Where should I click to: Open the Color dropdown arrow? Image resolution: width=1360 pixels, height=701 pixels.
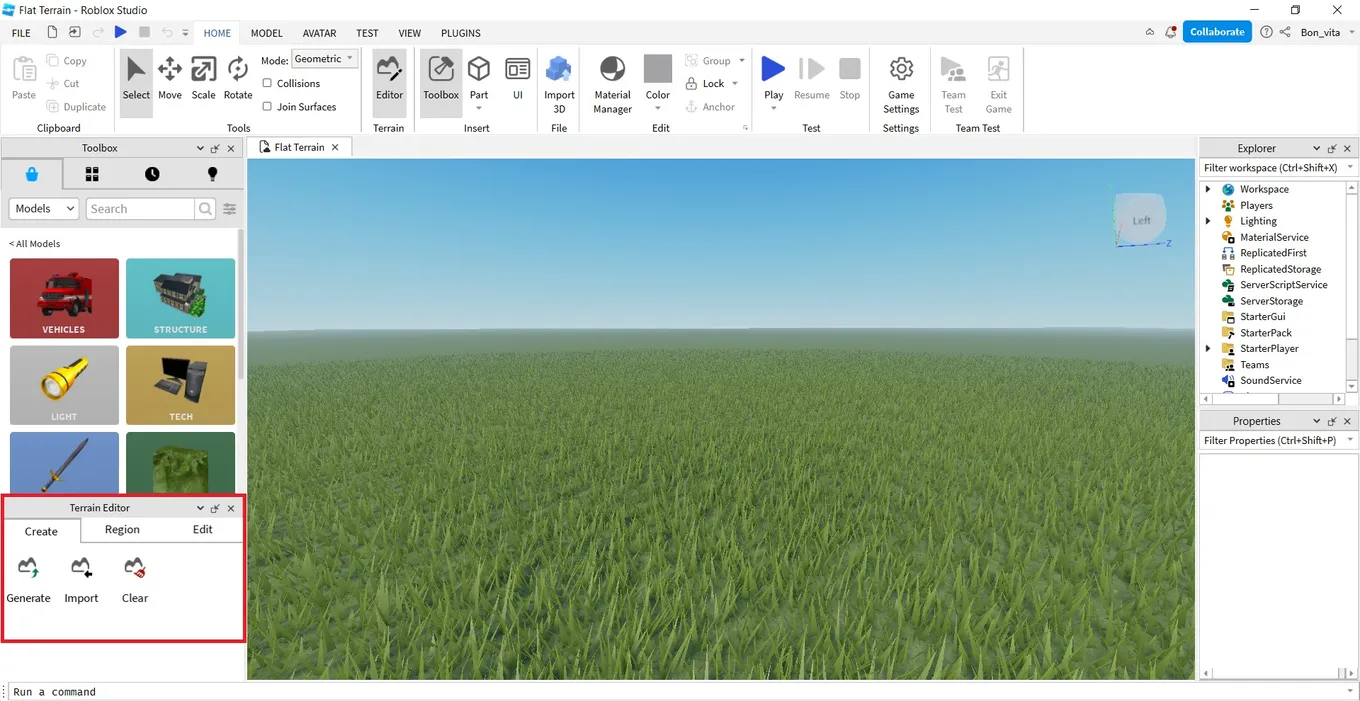click(x=658, y=108)
